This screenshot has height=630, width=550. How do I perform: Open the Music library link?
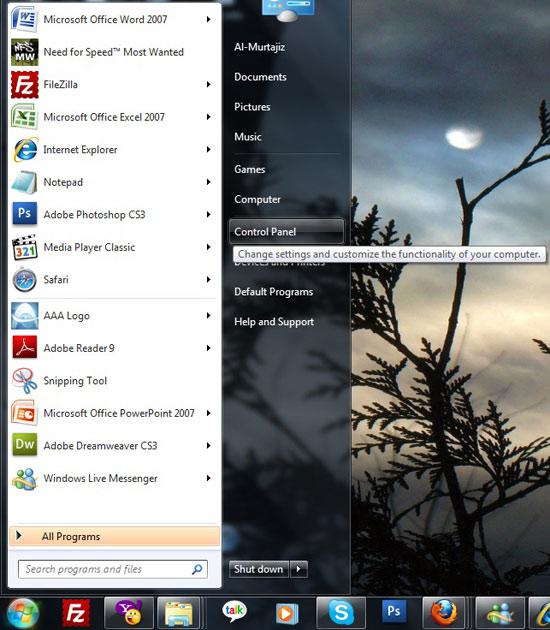[248, 137]
